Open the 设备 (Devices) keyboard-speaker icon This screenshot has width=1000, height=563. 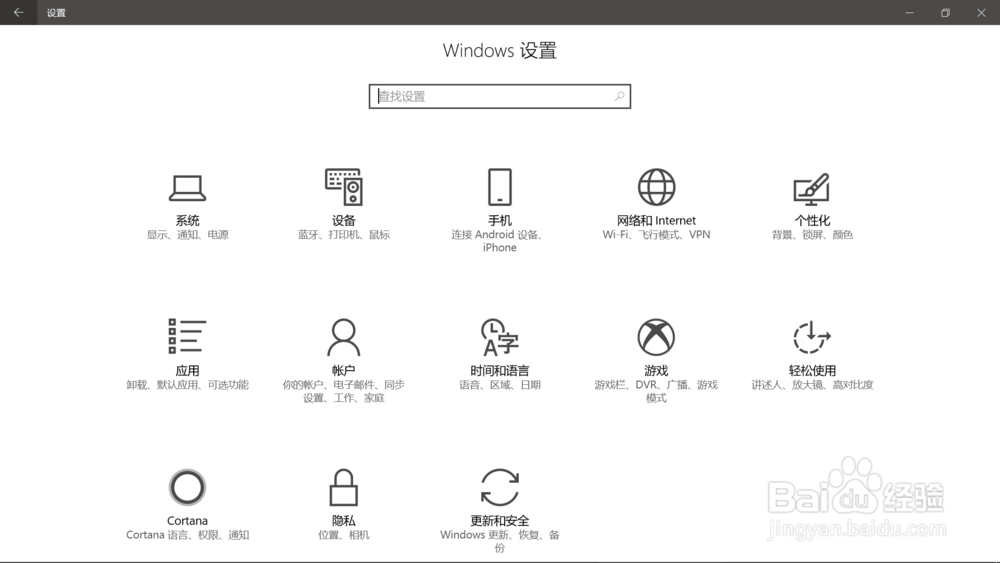click(x=344, y=187)
